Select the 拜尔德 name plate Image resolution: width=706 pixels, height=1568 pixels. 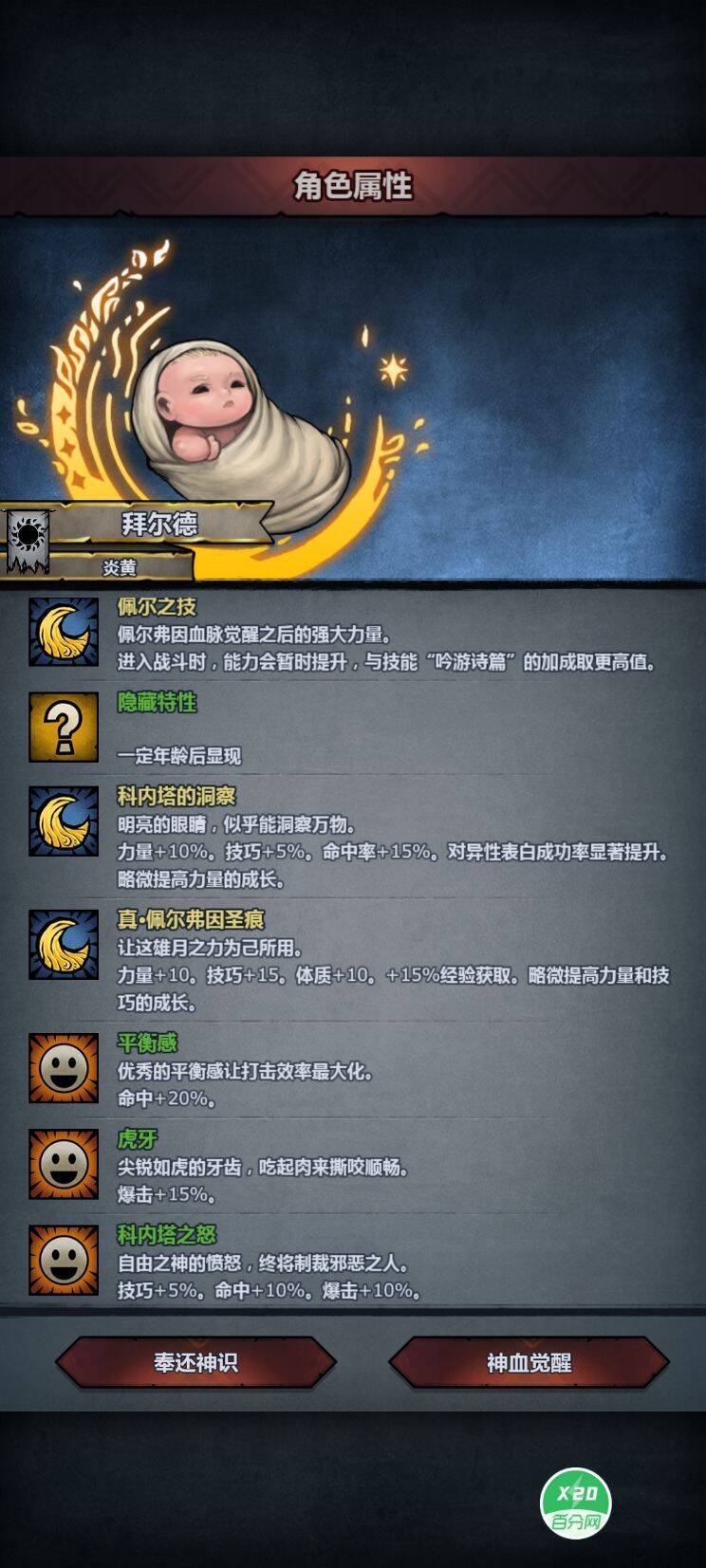click(159, 524)
